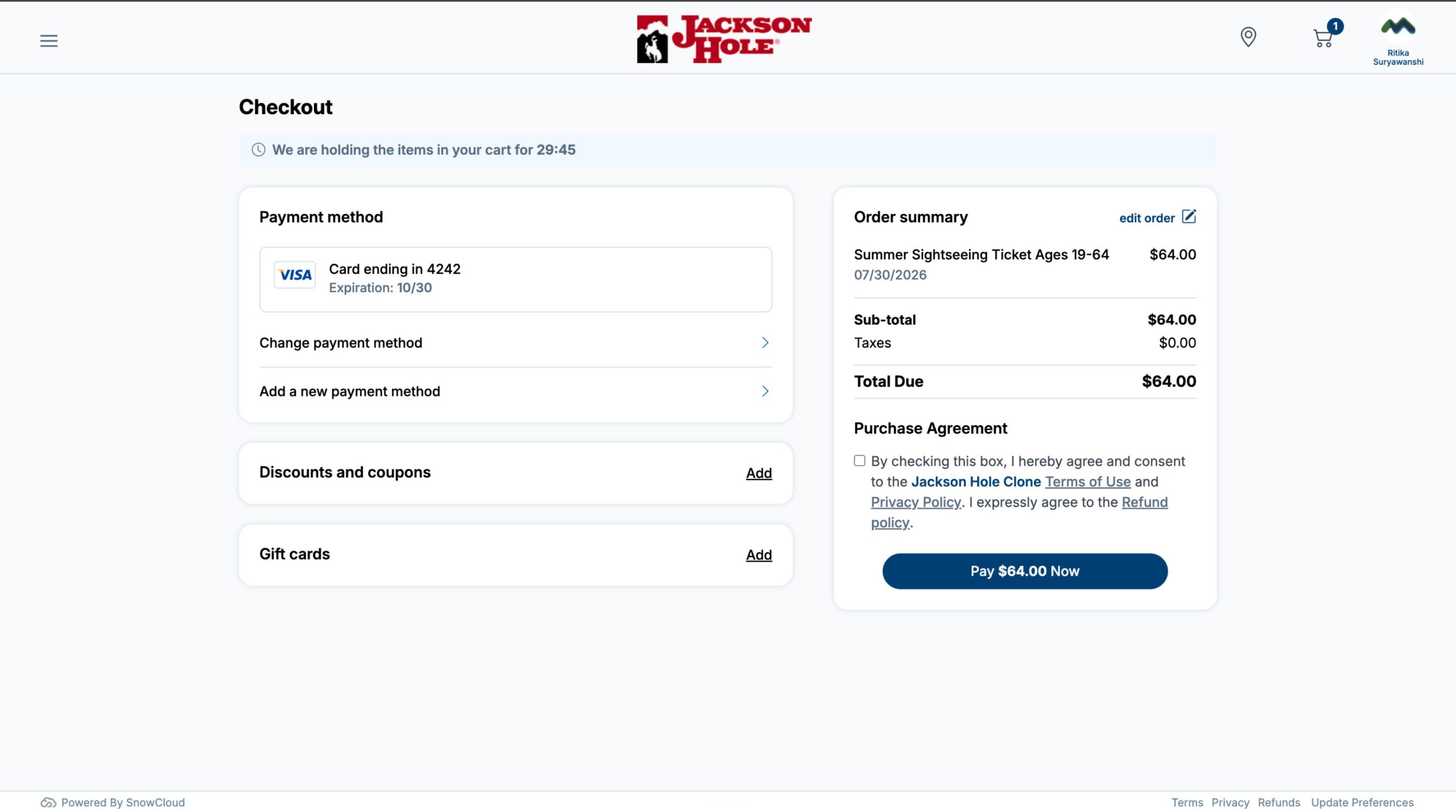
Task: Select the card ending in 4242
Action: 515,279
